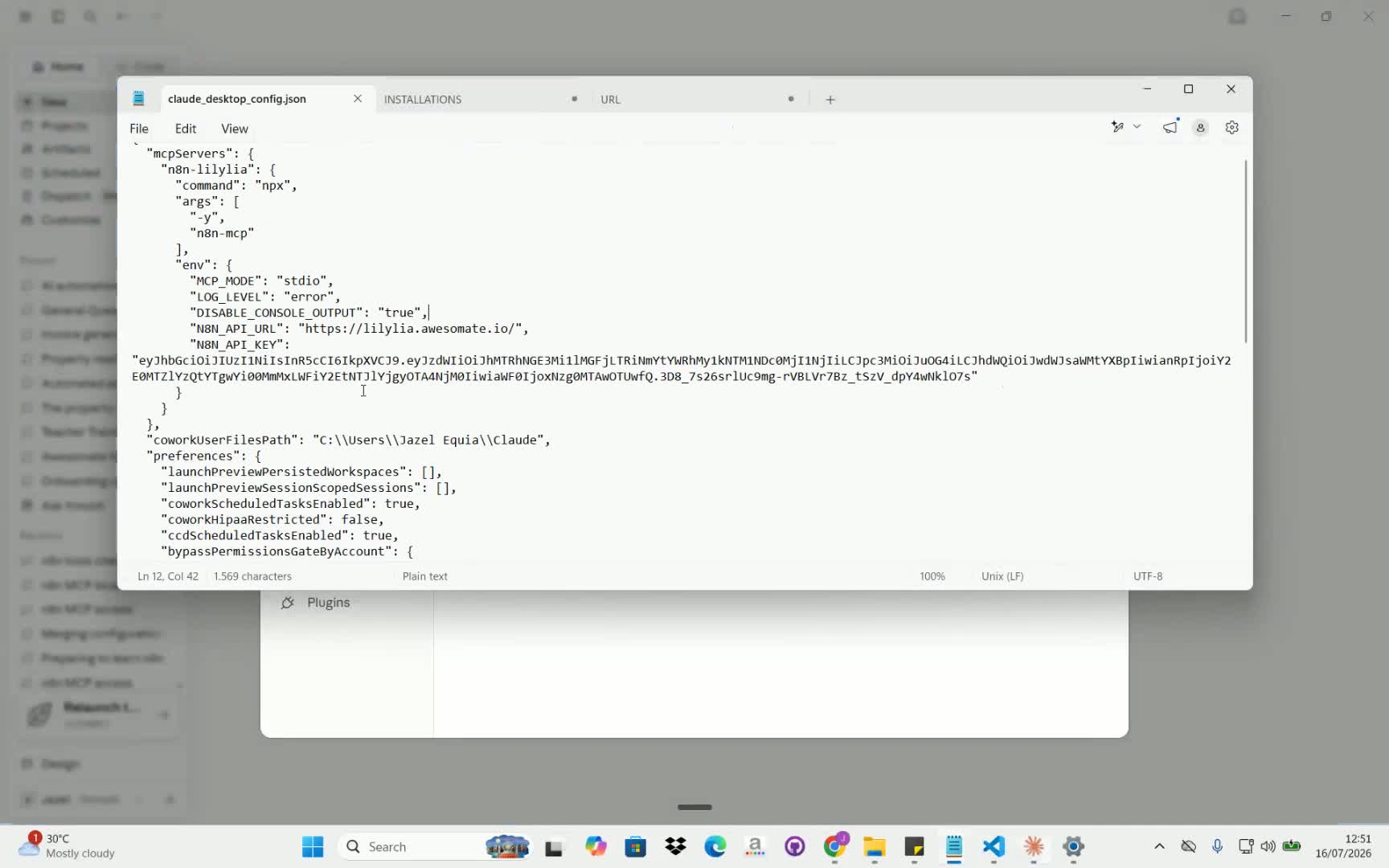
Task: Open the Notepad account profile icon
Action: pyautogui.click(x=1200, y=127)
